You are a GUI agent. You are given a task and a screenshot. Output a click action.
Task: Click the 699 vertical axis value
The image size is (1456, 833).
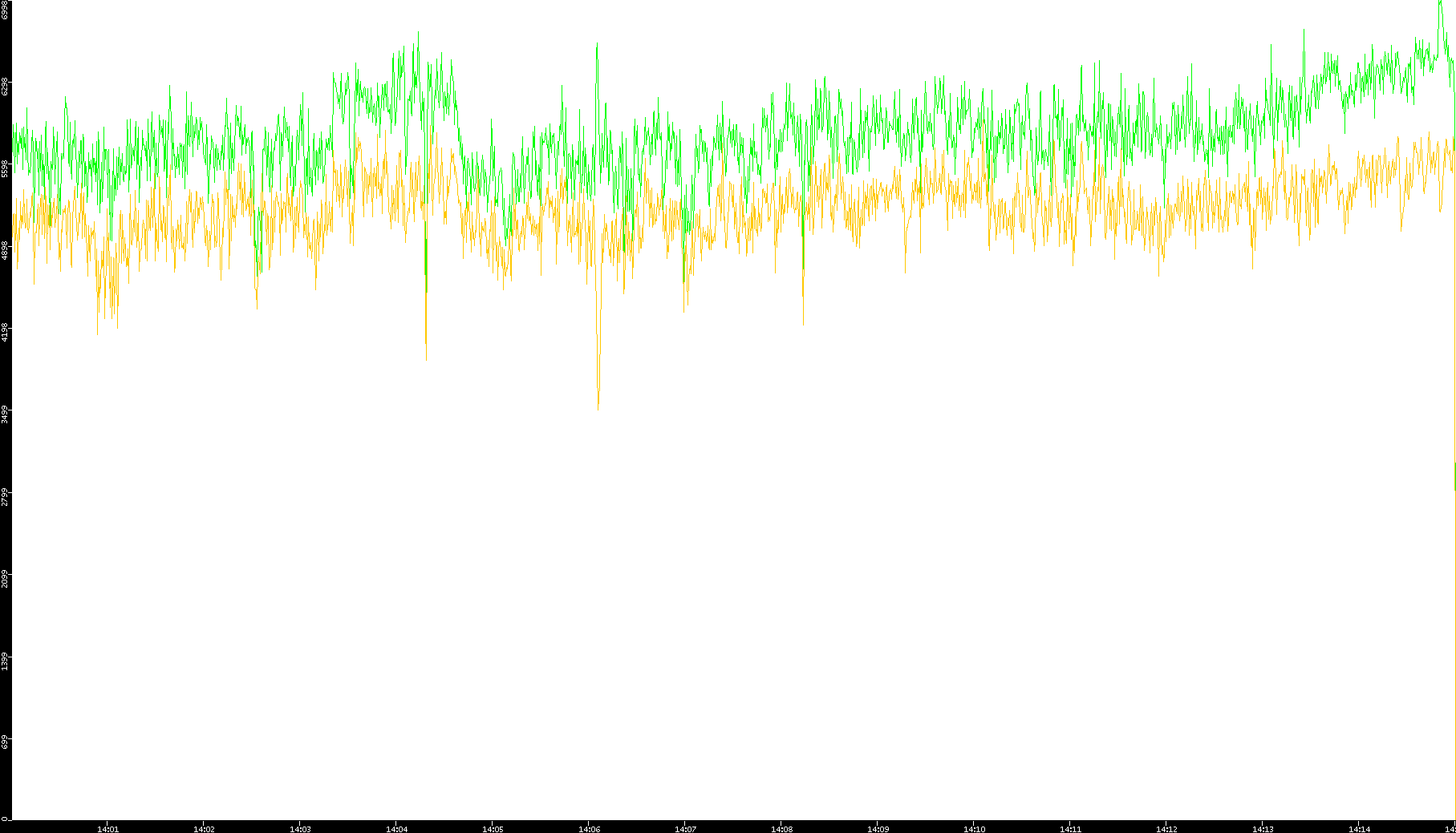coord(5,742)
